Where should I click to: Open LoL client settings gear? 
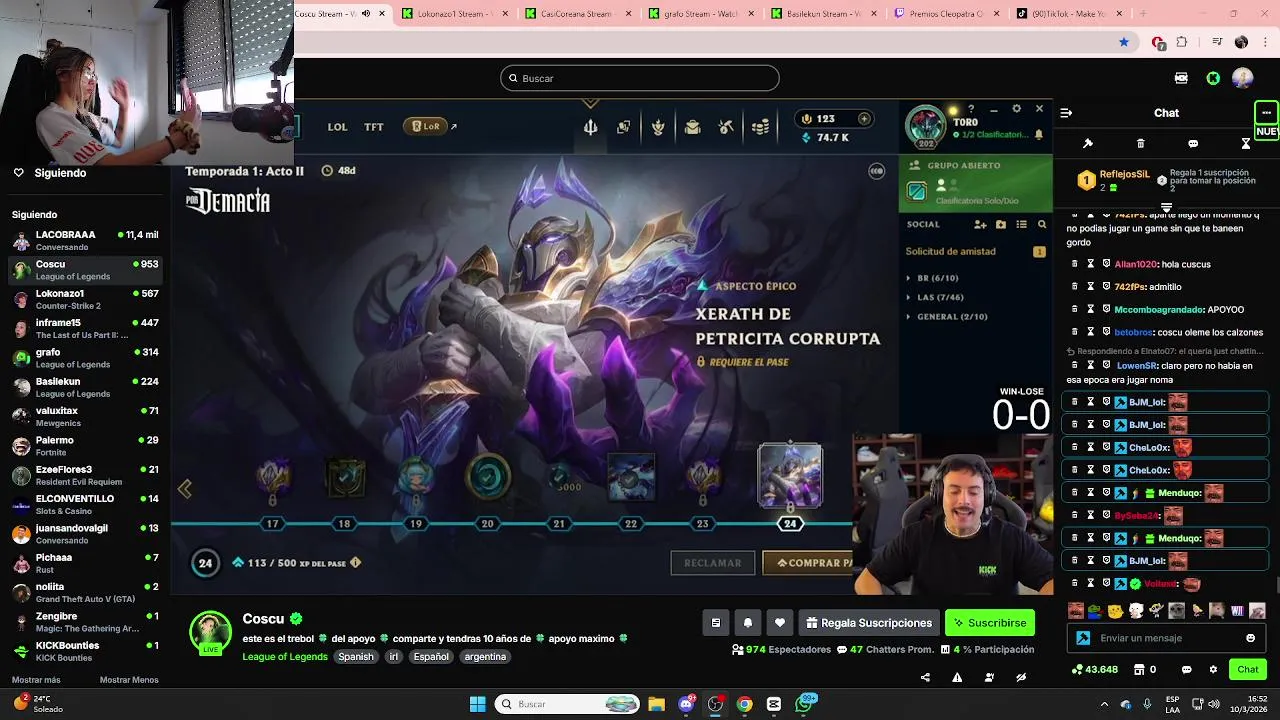(1016, 109)
